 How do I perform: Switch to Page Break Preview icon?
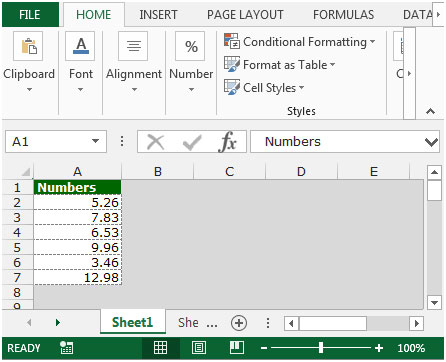237,348
